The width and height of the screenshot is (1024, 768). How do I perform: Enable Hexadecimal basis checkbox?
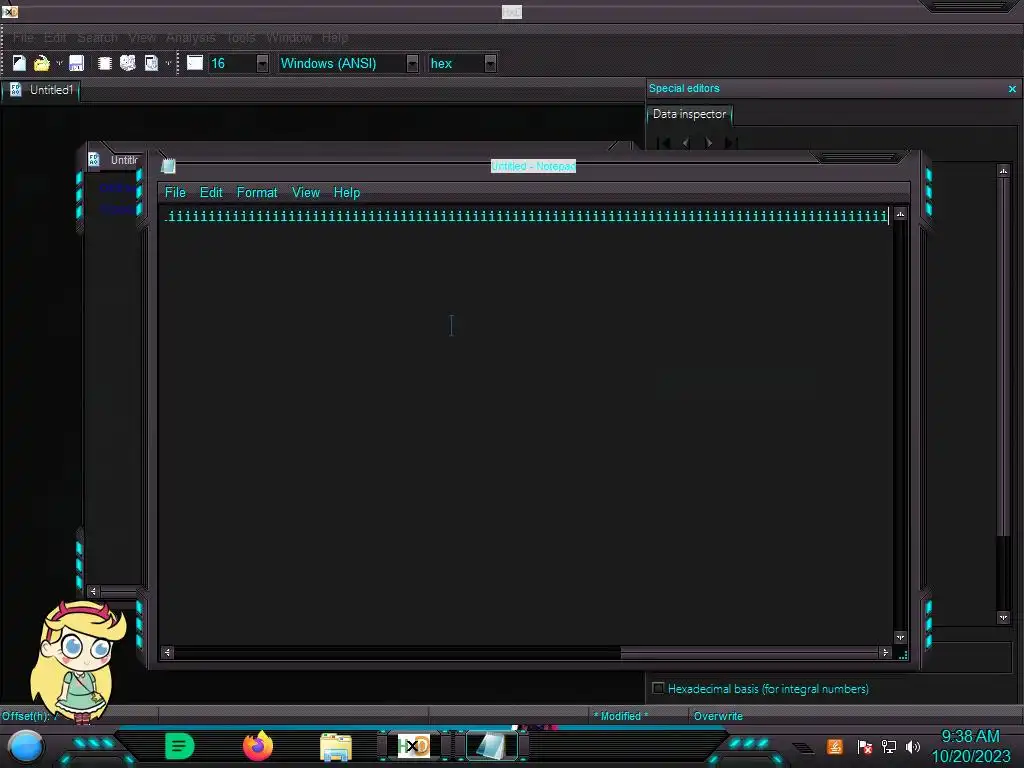pyautogui.click(x=658, y=688)
